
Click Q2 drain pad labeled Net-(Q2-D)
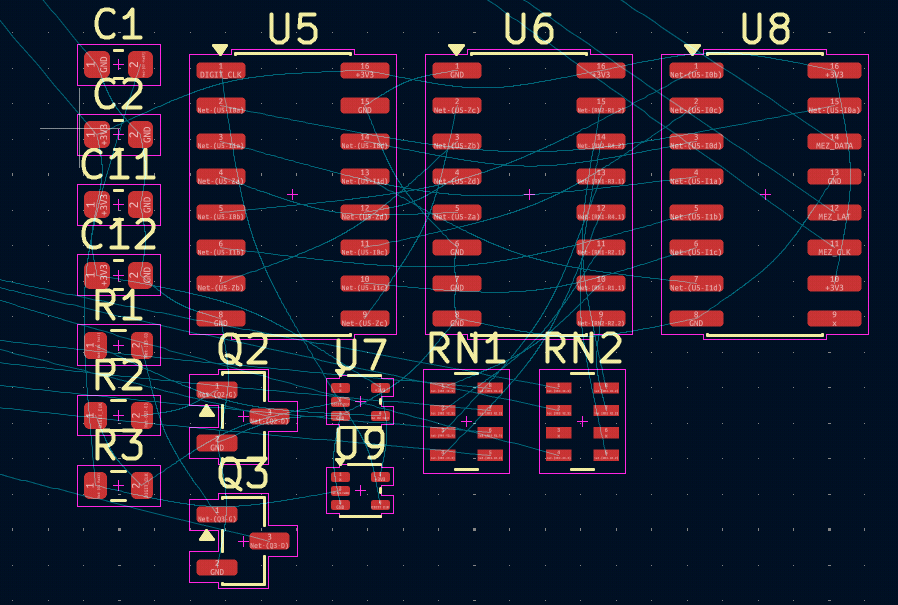coord(270,417)
